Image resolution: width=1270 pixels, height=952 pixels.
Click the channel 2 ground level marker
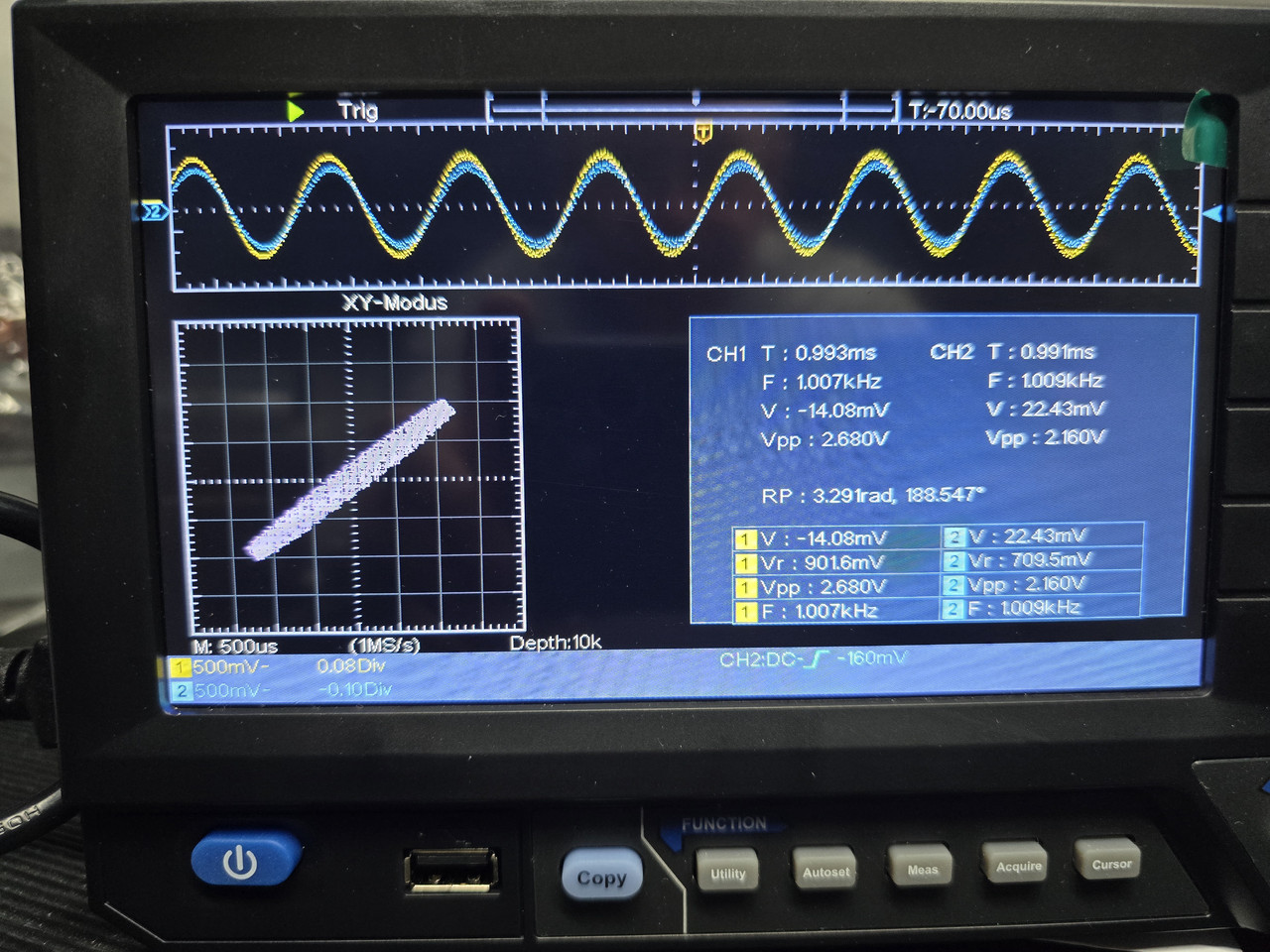click(151, 211)
